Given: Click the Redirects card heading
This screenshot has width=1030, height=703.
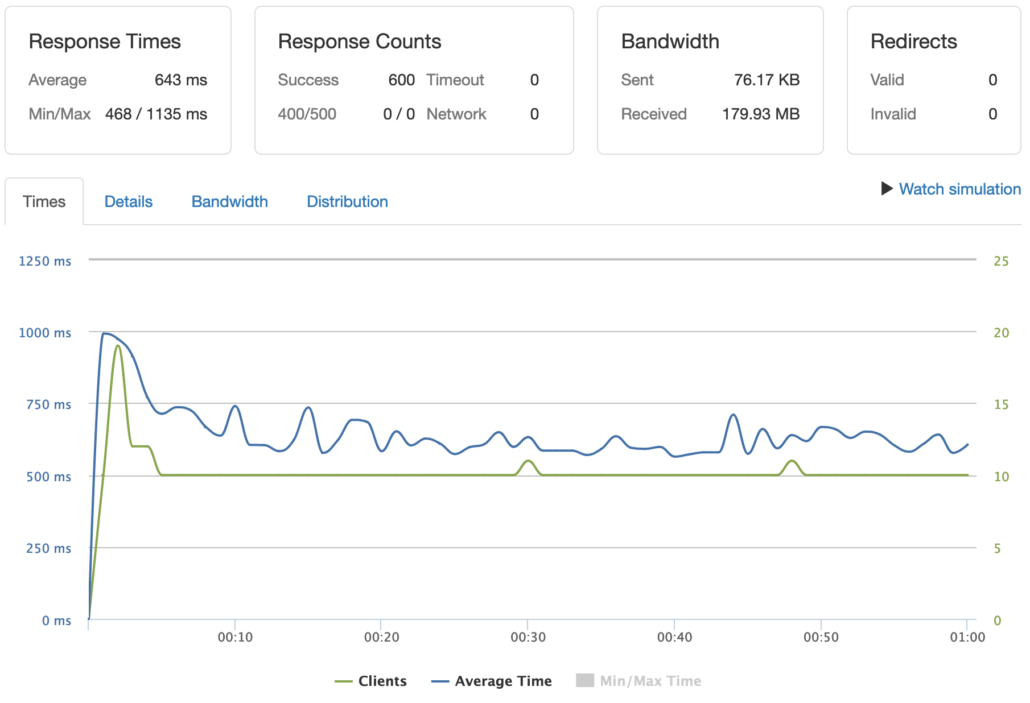Looking at the screenshot, I should coord(913,42).
